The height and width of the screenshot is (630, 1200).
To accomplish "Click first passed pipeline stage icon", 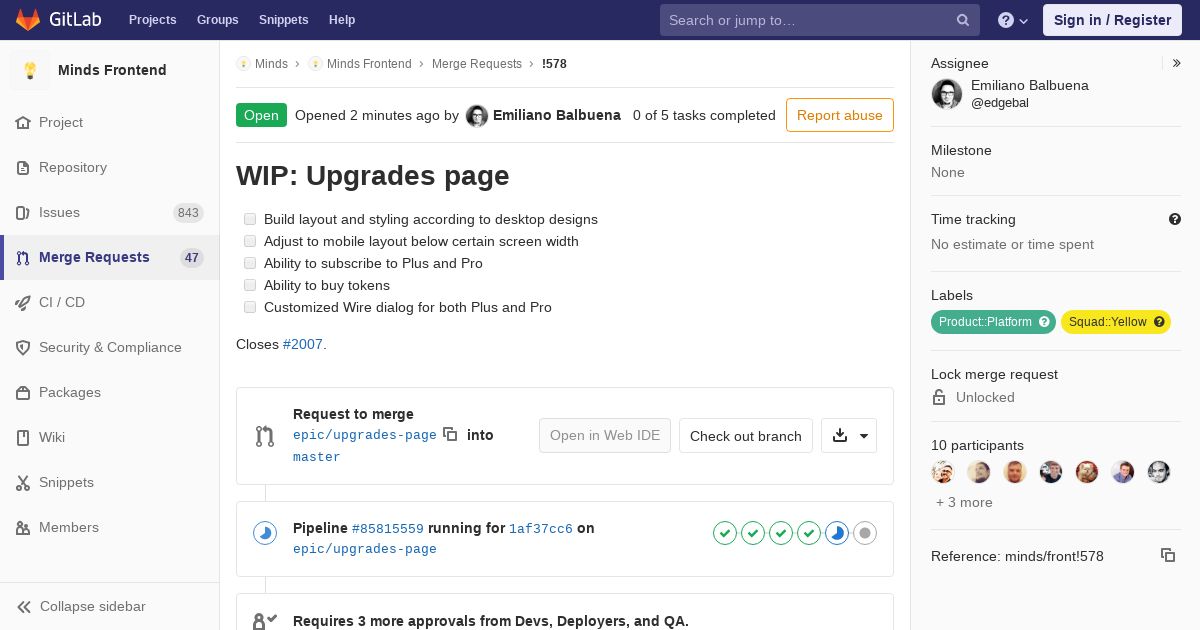I will [x=725, y=533].
